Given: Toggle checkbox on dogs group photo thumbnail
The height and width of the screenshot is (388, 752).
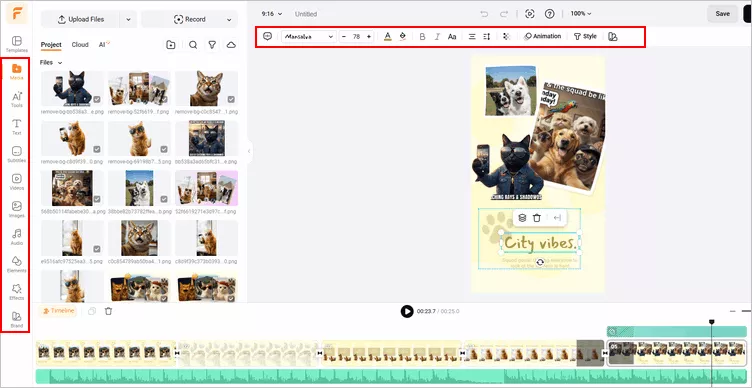Looking at the screenshot, I should tap(97, 199).
